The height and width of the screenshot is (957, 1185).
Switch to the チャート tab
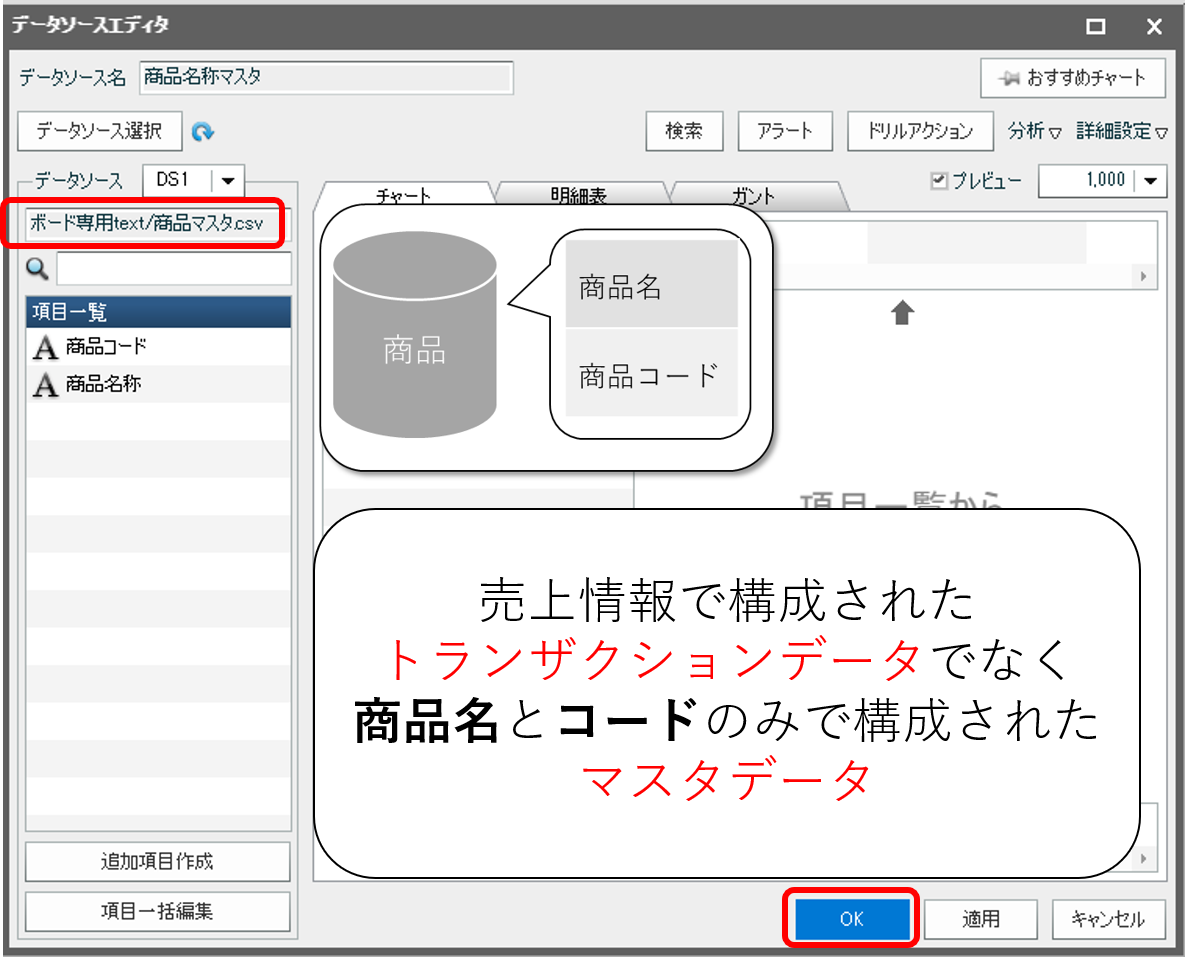click(404, 195)
